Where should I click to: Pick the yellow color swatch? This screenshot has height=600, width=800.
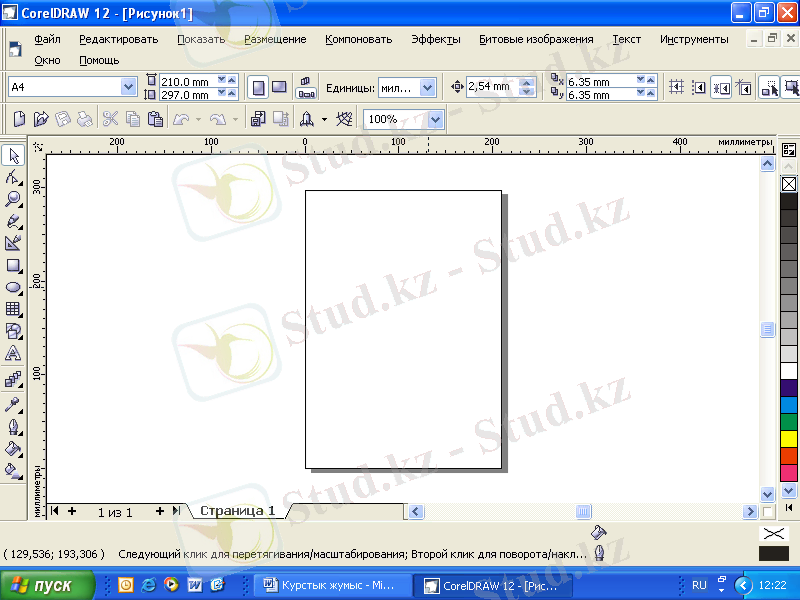pyautogui.click(x=789, y=439)
